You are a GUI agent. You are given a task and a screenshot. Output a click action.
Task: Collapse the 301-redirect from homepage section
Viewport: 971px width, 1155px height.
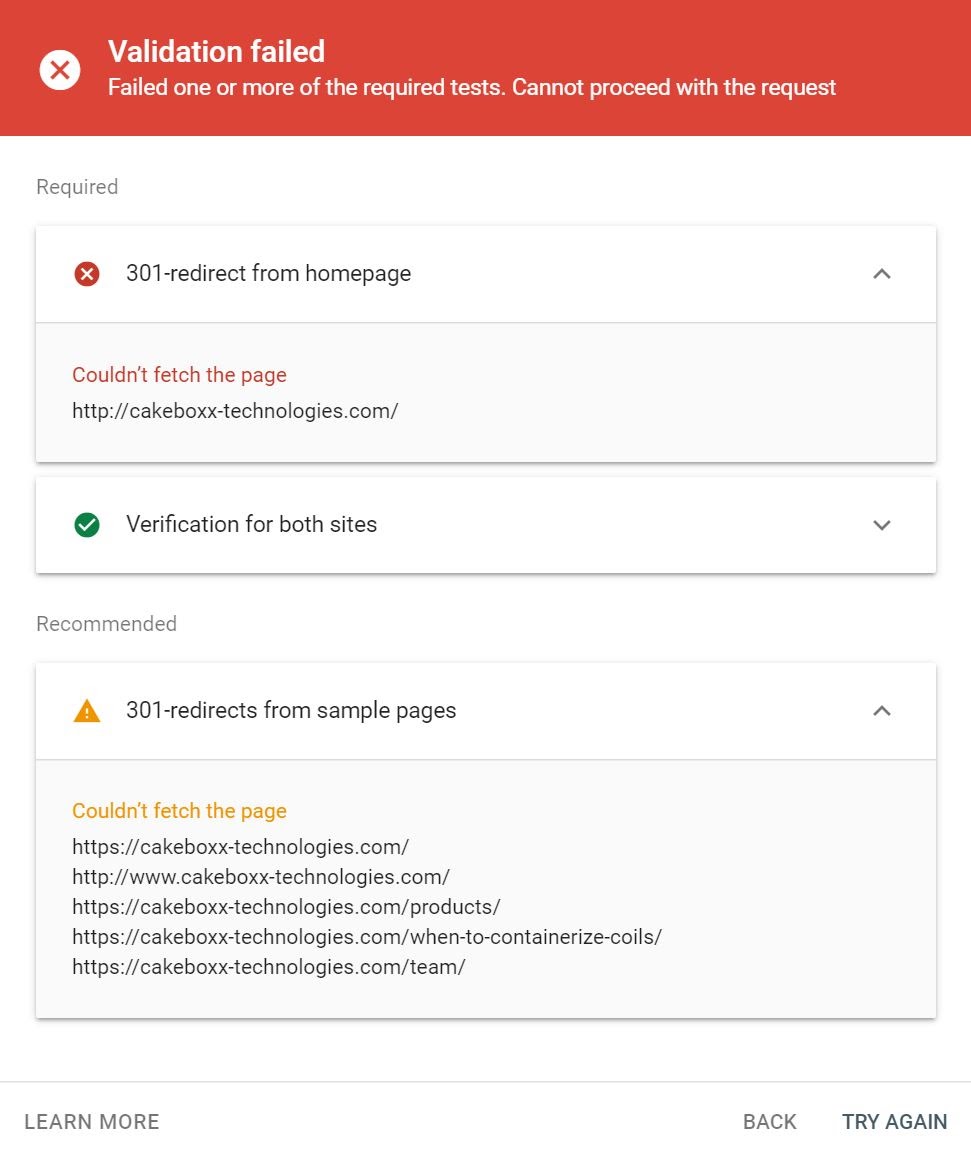881,274
